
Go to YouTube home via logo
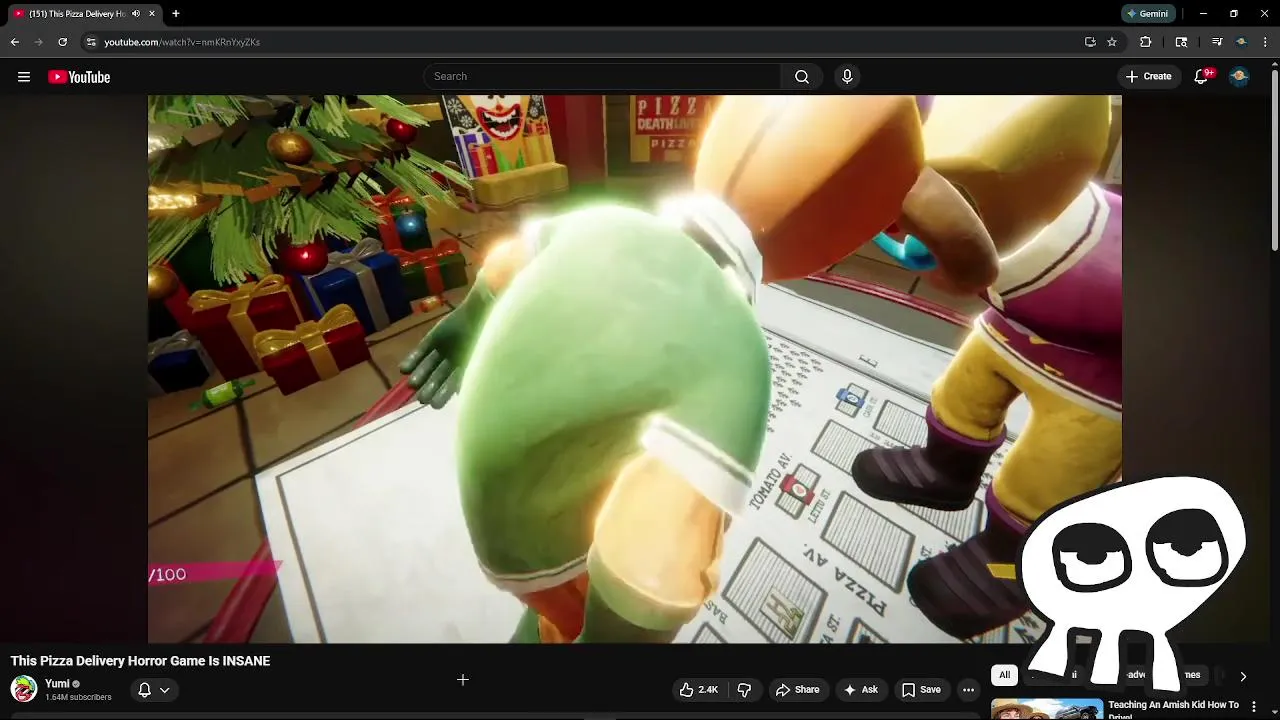pos(79,77)
